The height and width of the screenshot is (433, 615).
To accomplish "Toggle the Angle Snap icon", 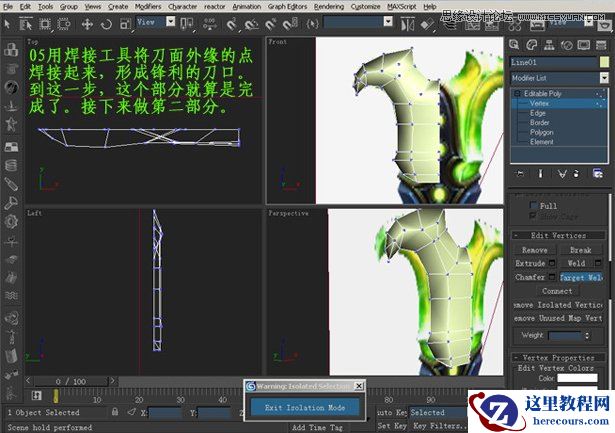I will point(251,24).
